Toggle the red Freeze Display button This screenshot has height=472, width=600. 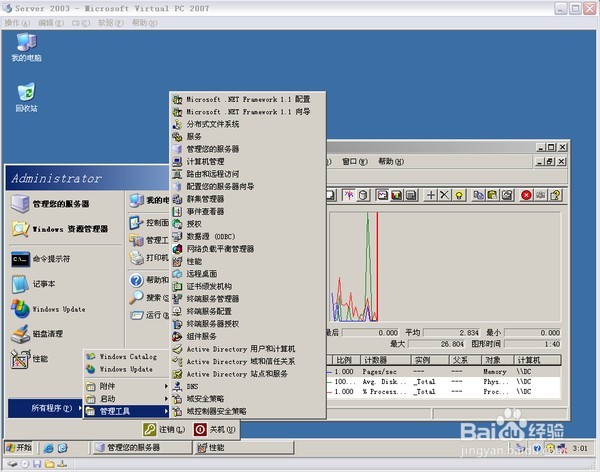(x=526, y=195)
